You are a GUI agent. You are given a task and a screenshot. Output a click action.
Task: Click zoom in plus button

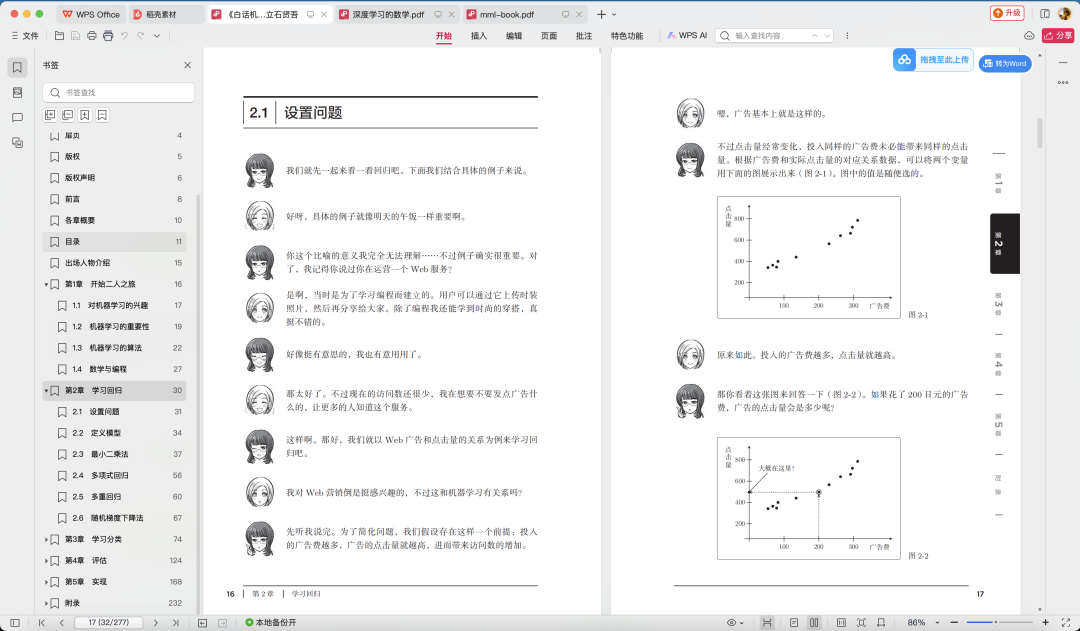[x=1046, y=622]
